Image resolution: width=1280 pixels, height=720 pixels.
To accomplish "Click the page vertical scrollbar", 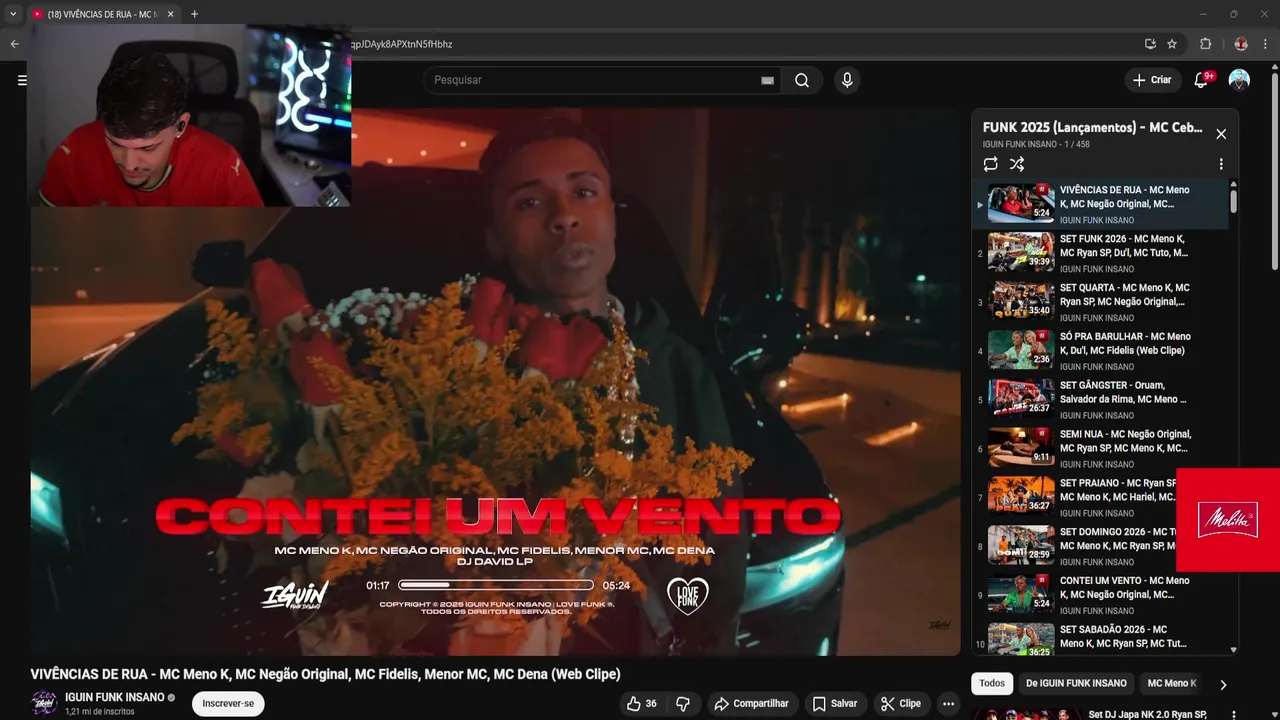I will 1275,170.
